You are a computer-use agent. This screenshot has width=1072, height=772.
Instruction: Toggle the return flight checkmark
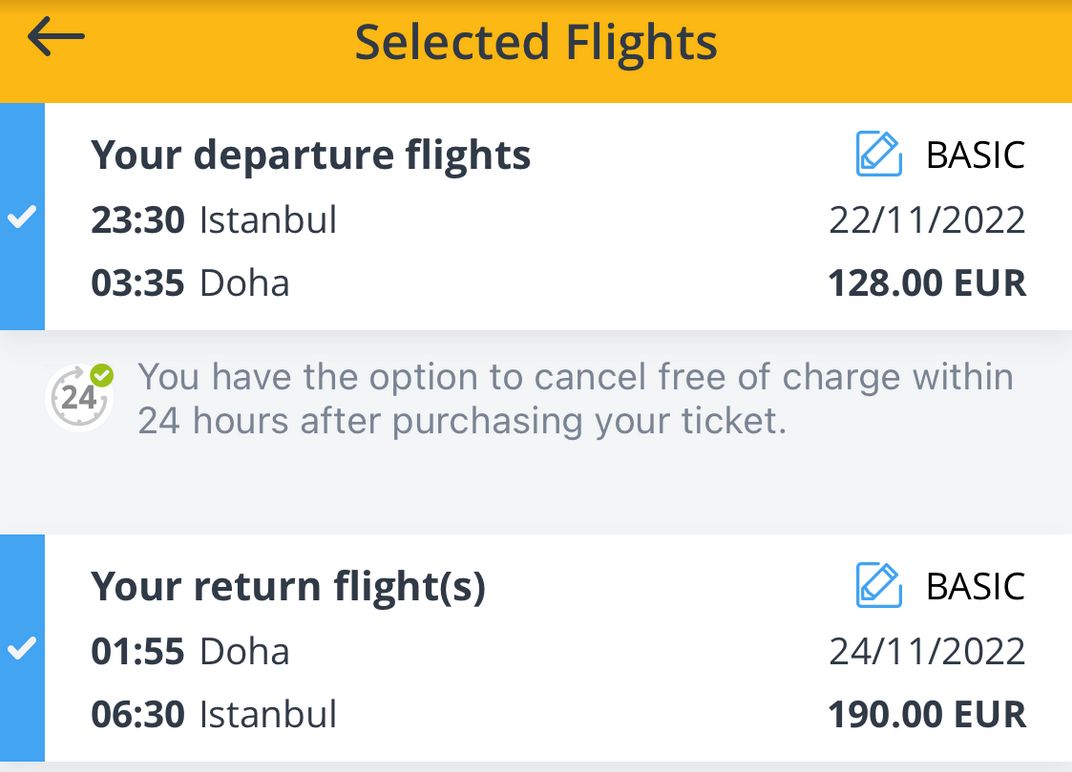(21, 649)
